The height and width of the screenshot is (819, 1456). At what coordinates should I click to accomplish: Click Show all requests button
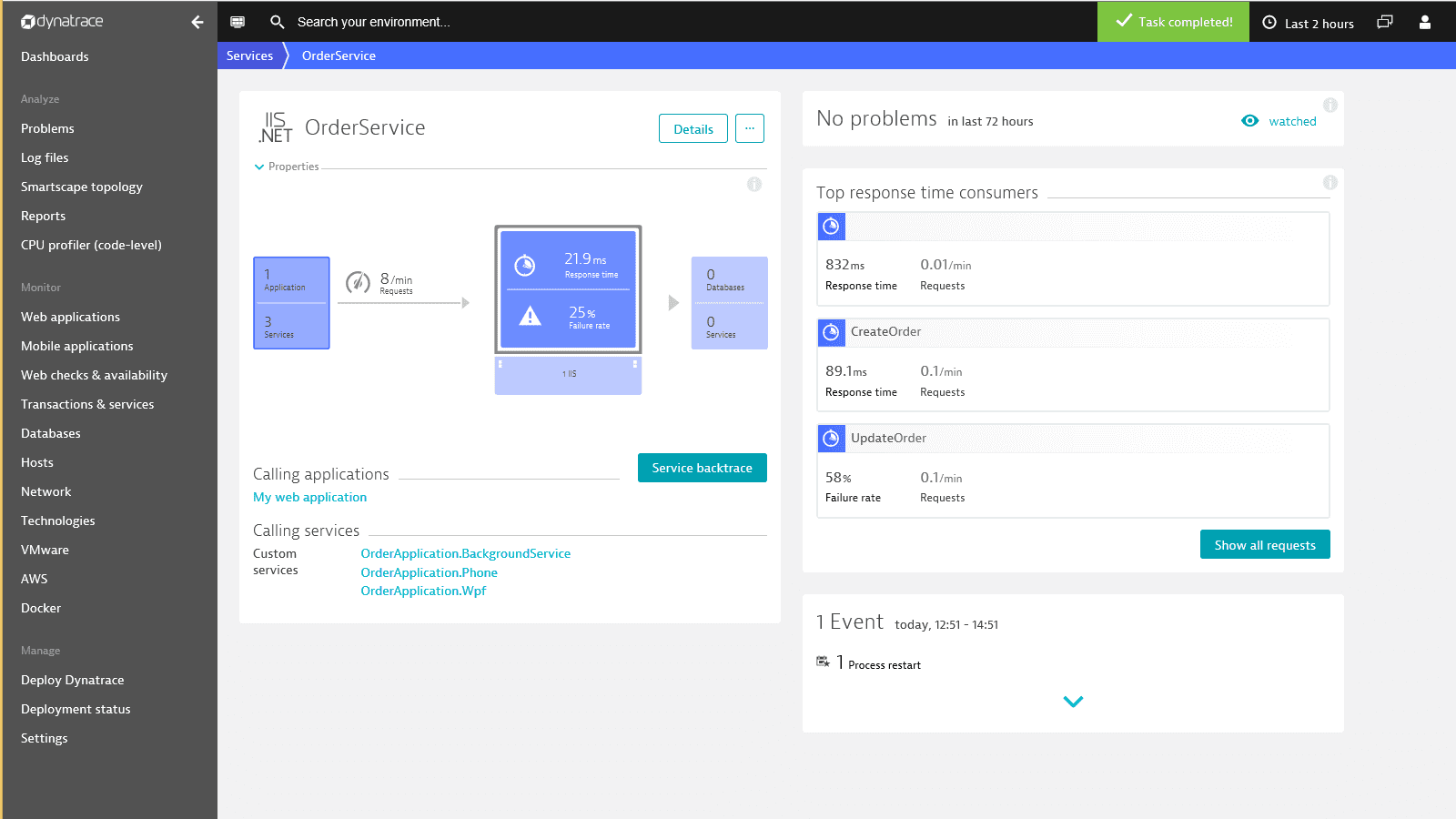point(1265,544)
